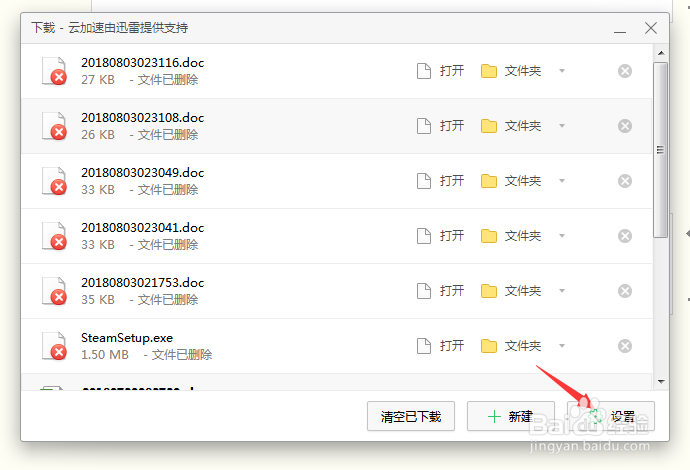Screen dimensions: 690x470
Task: Click the deleted-file icon for 20180803021753.doc
Action: click(x=54, y=291)
